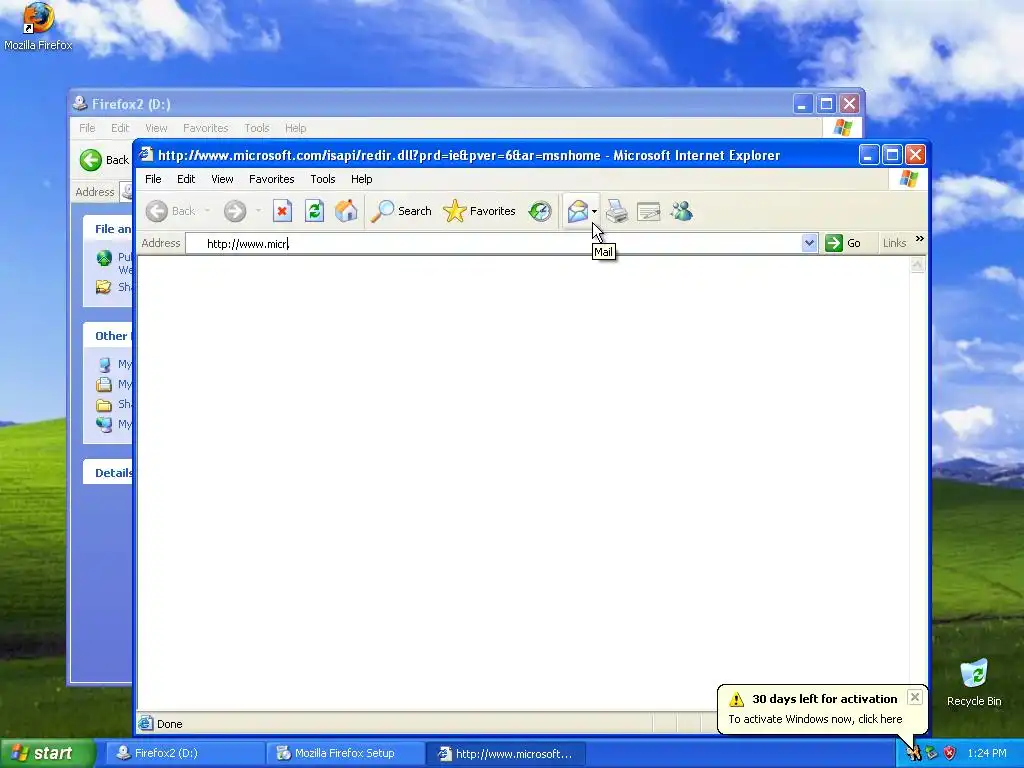Click the Mail envelope icon
Image resolution: width=1024 pixels, height=768 pixels.
click(577, 211)
